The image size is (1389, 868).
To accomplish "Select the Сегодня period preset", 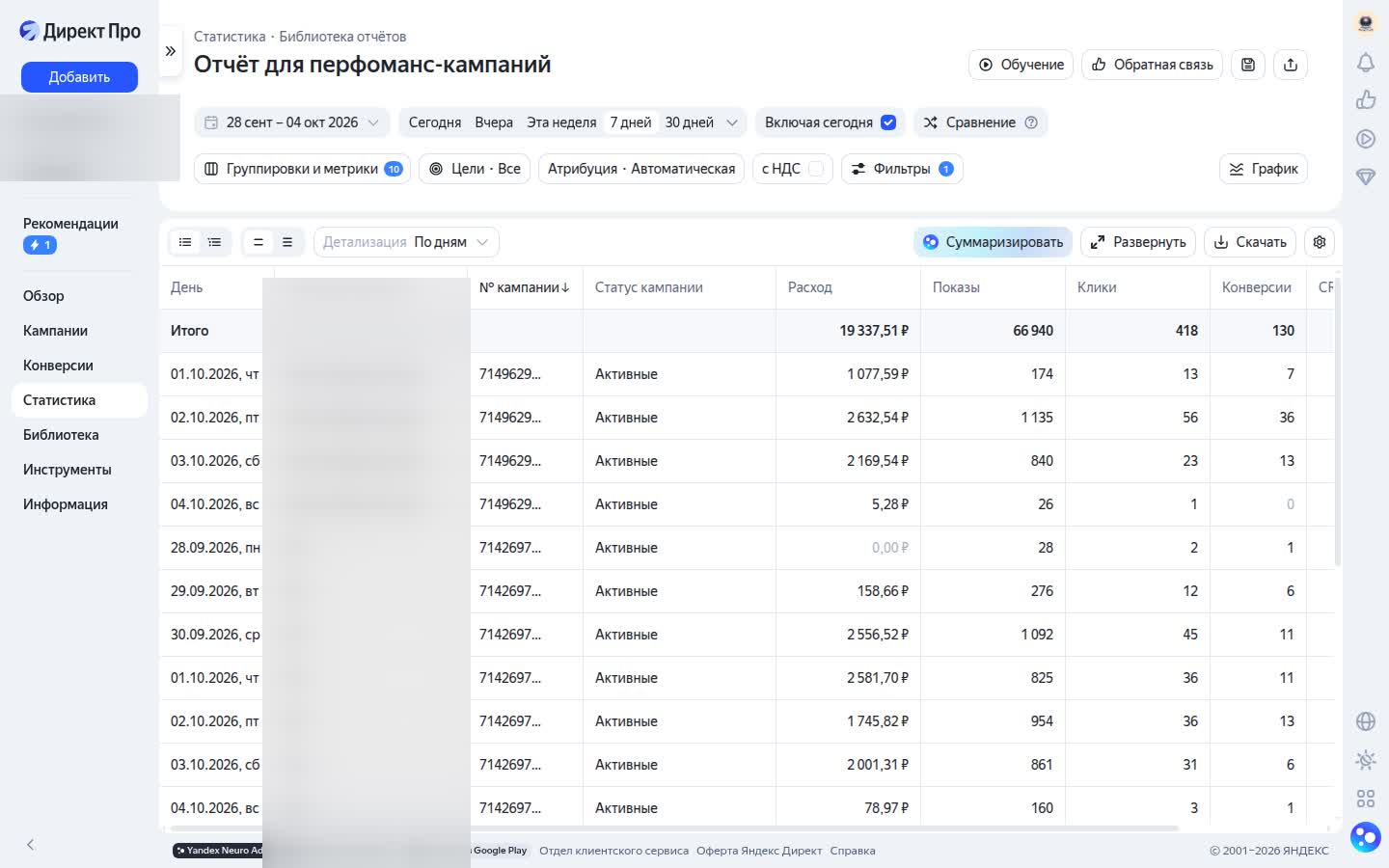I will pyautogui.click(x=434, y=122).
